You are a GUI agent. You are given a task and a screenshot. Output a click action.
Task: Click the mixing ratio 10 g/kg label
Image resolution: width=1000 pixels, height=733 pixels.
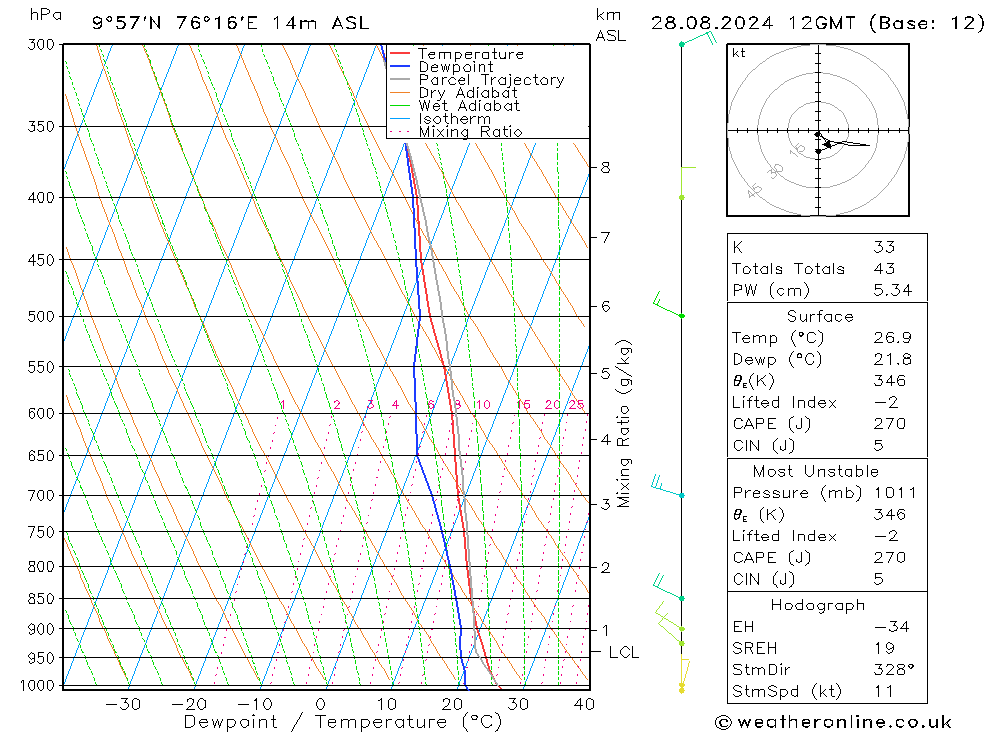pos(483,405)
